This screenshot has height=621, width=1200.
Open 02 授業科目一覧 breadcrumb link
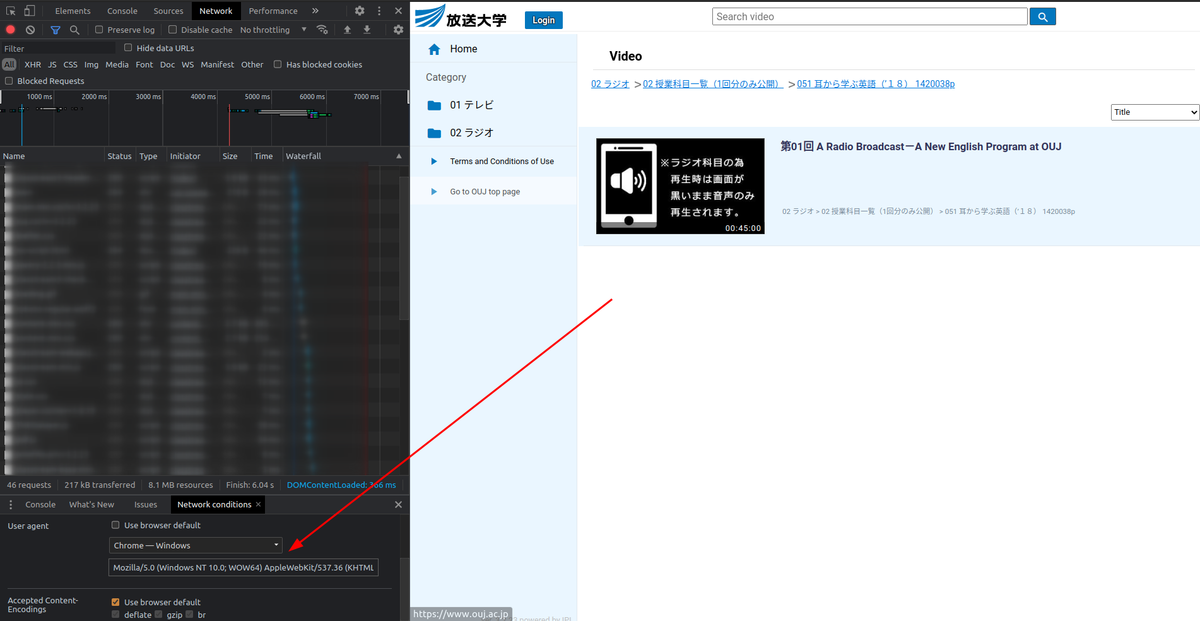(711, 84)
